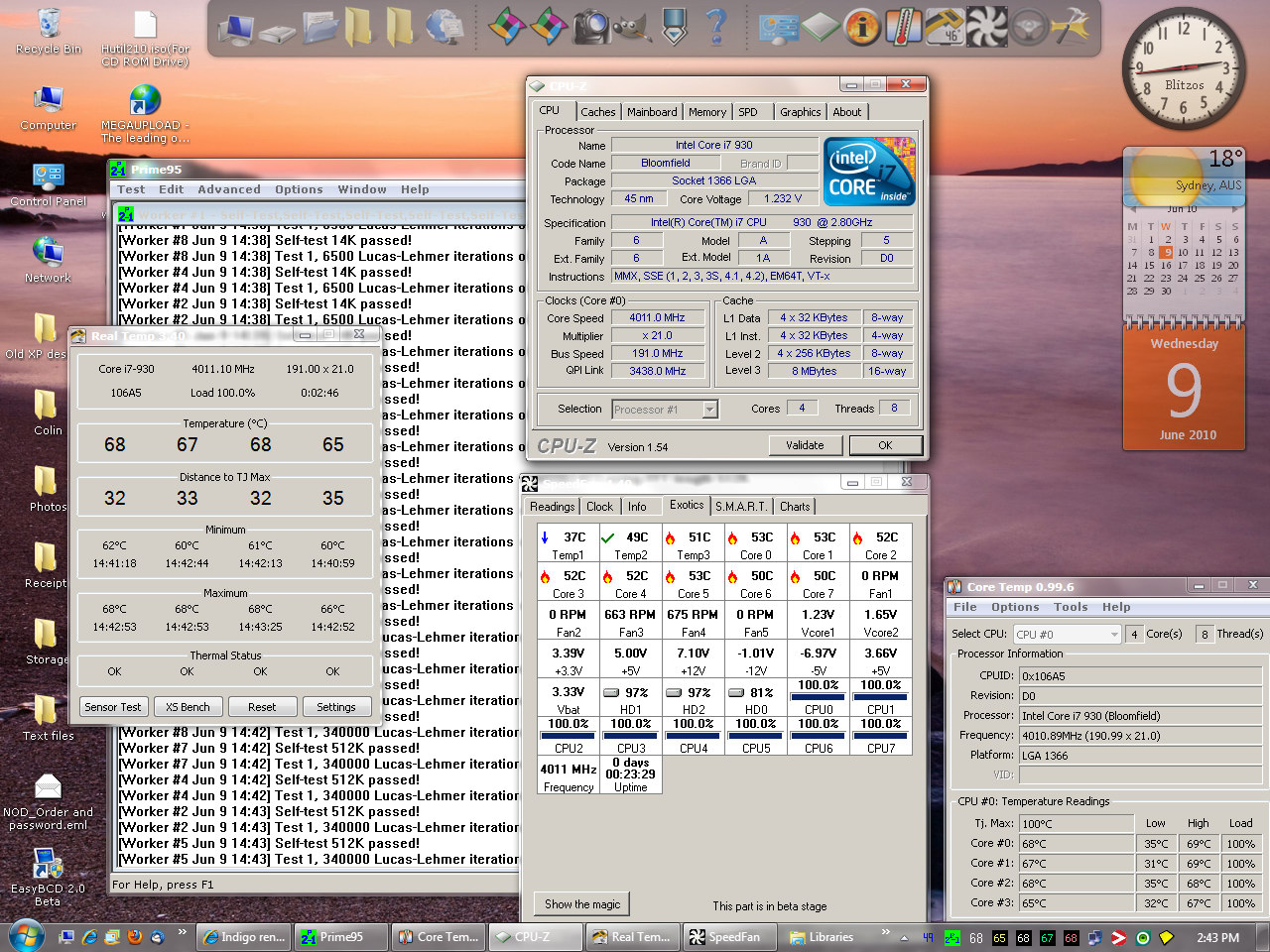
Task: Open the S.M.A.R.T. tab in SpeedFan
Action: (741, 507)
